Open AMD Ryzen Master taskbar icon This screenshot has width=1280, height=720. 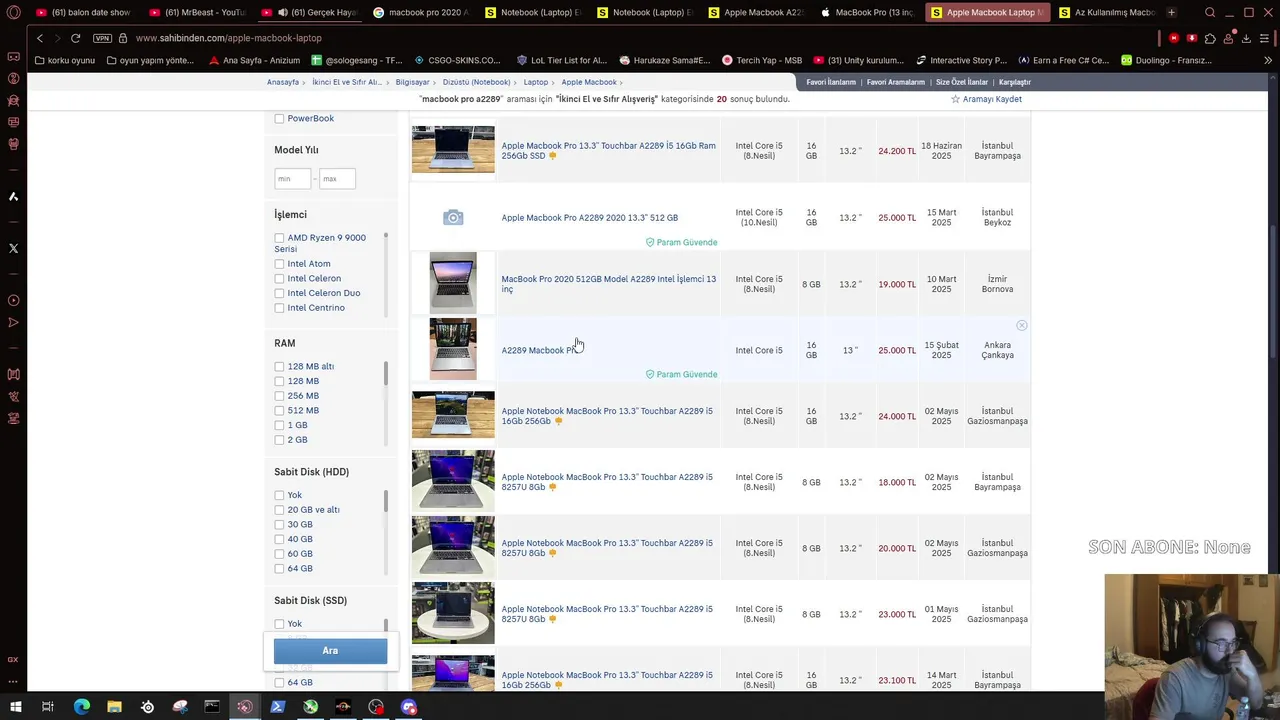coord(343,707)
